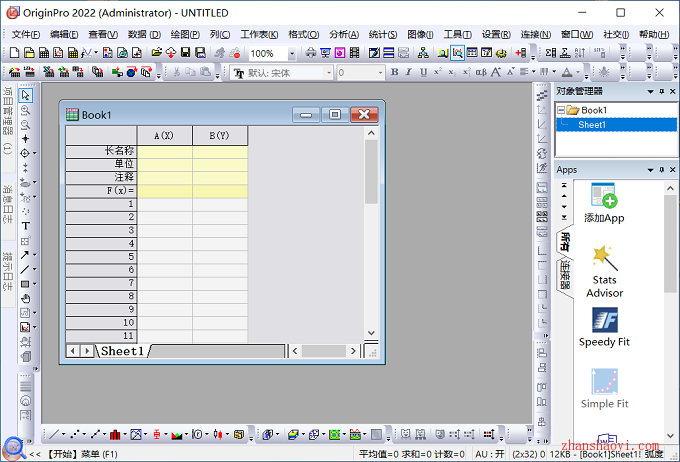Toggle auto-hide pin of Object Manager
The image size is (680, 462).
(661, 92)
